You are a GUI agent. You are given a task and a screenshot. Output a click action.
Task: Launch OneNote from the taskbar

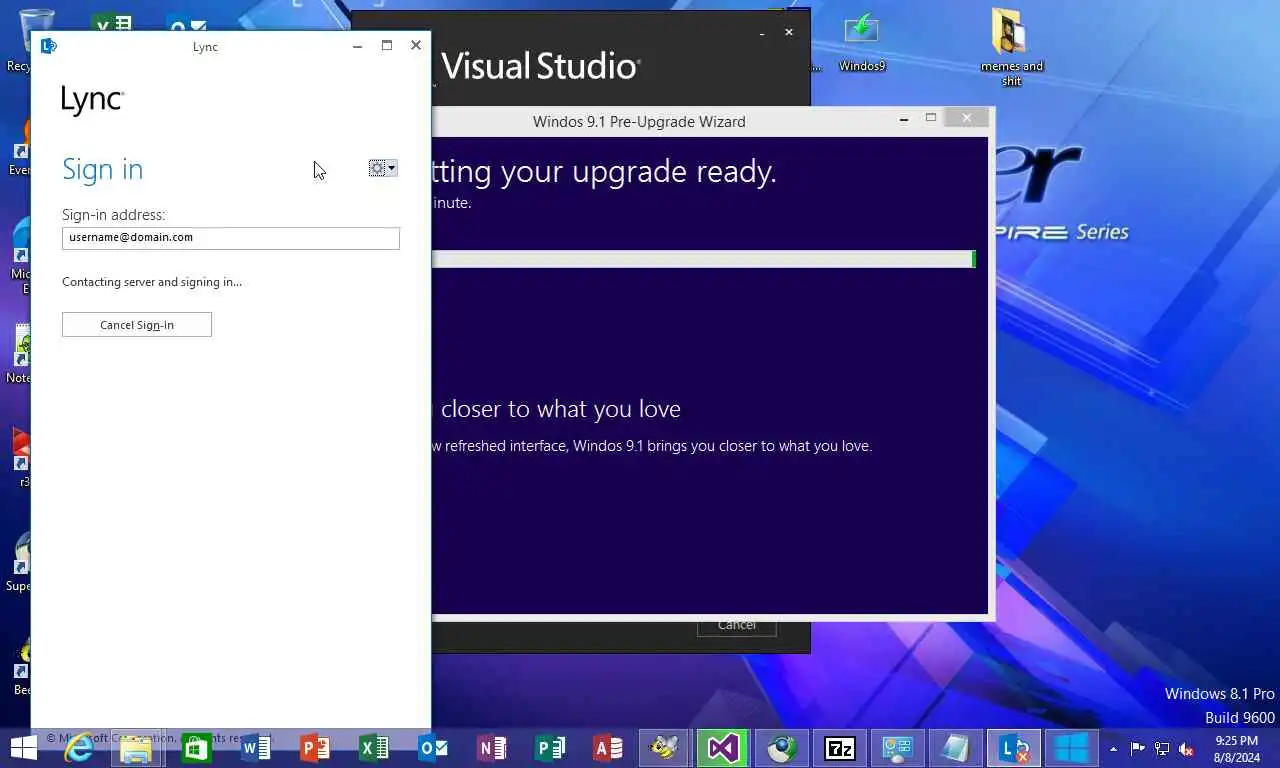pyautogui.click(x=491, y=748)
